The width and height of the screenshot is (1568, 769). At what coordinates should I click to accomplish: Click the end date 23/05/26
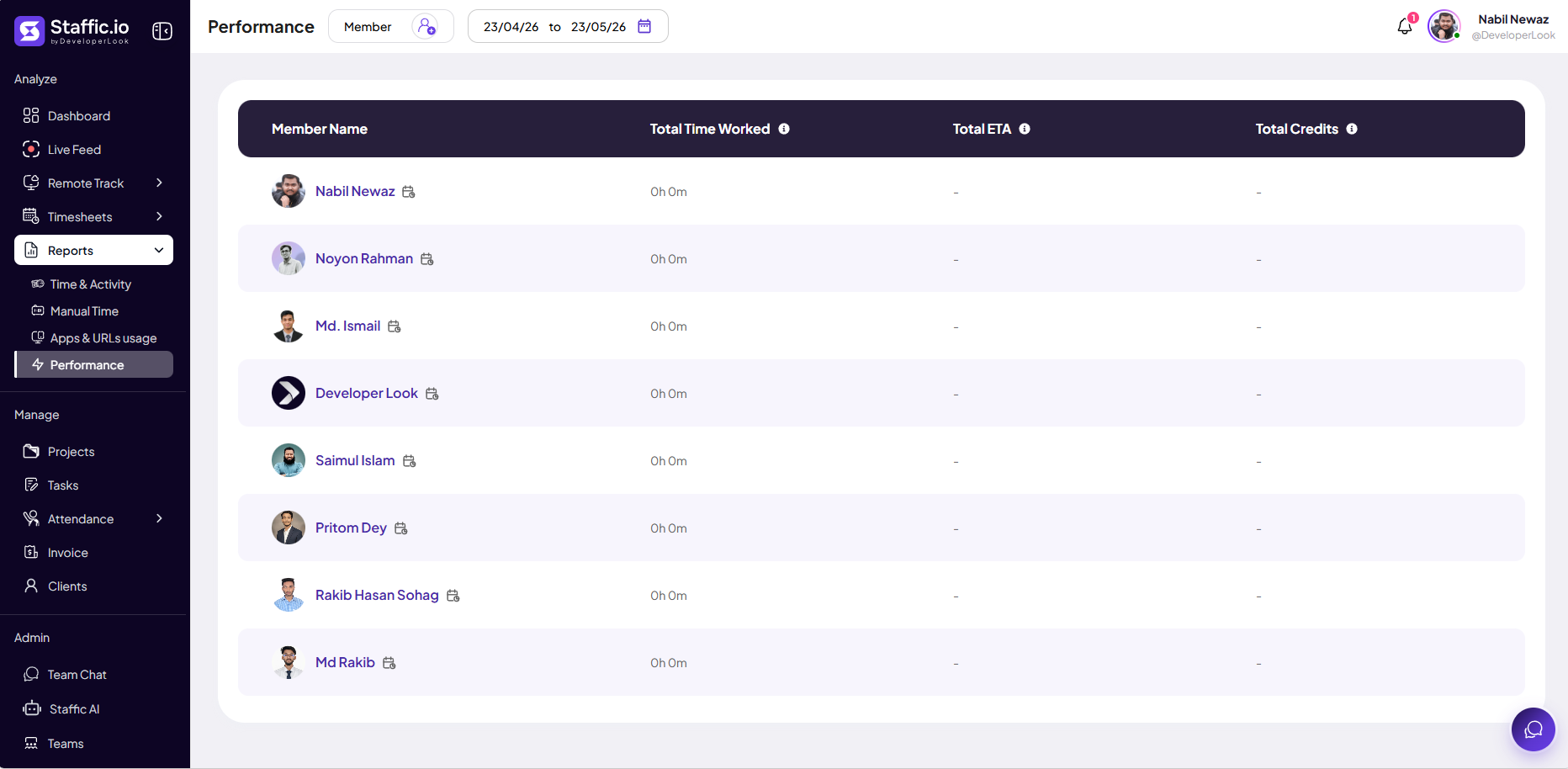point(598,27)
